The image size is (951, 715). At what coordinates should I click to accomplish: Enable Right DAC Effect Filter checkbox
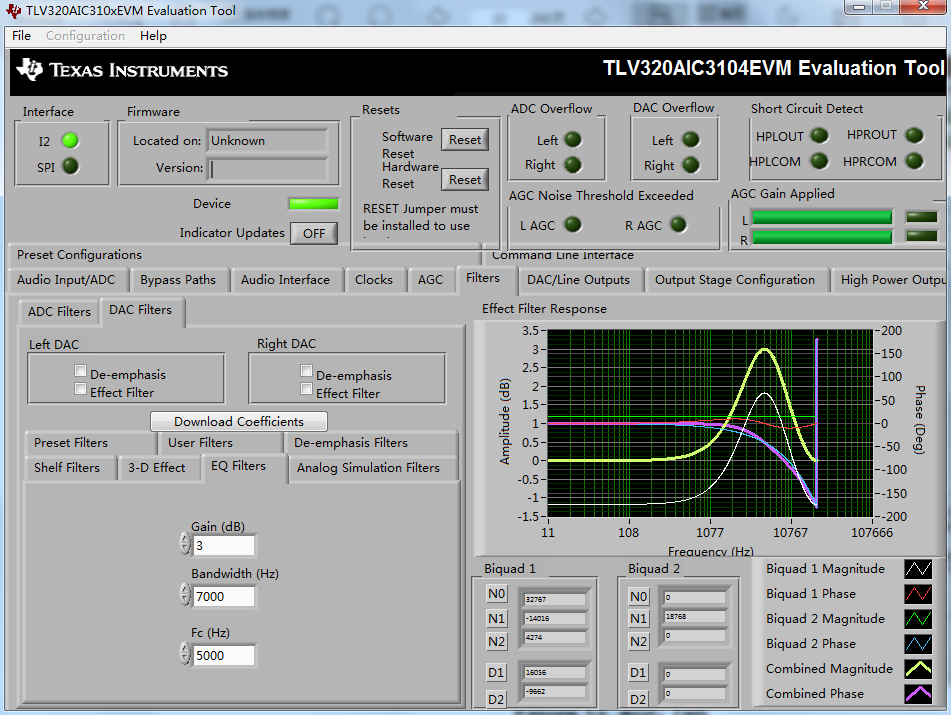pos(306,389)
